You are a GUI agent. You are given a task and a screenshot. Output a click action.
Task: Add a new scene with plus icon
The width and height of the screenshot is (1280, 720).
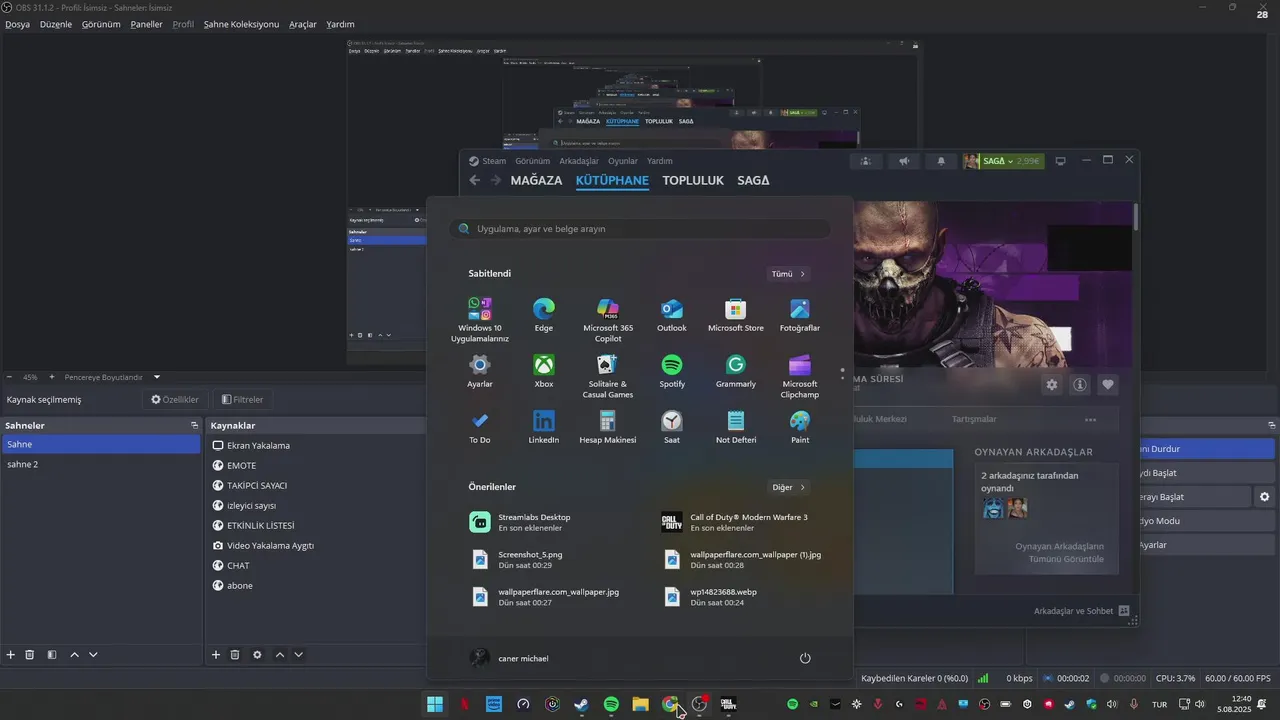(x=10, y=655)
